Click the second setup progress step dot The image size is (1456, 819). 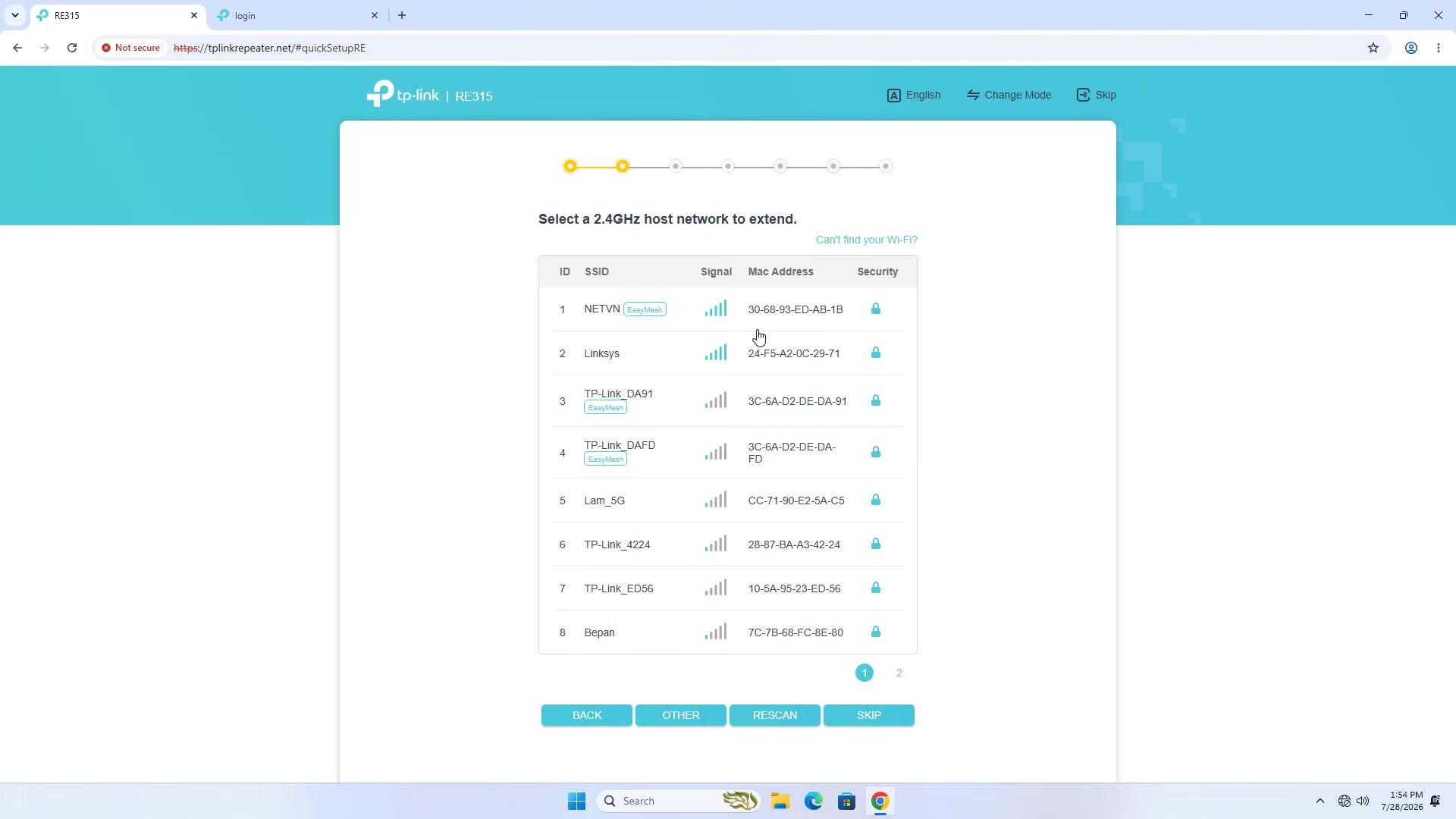(x=623, y=166)
